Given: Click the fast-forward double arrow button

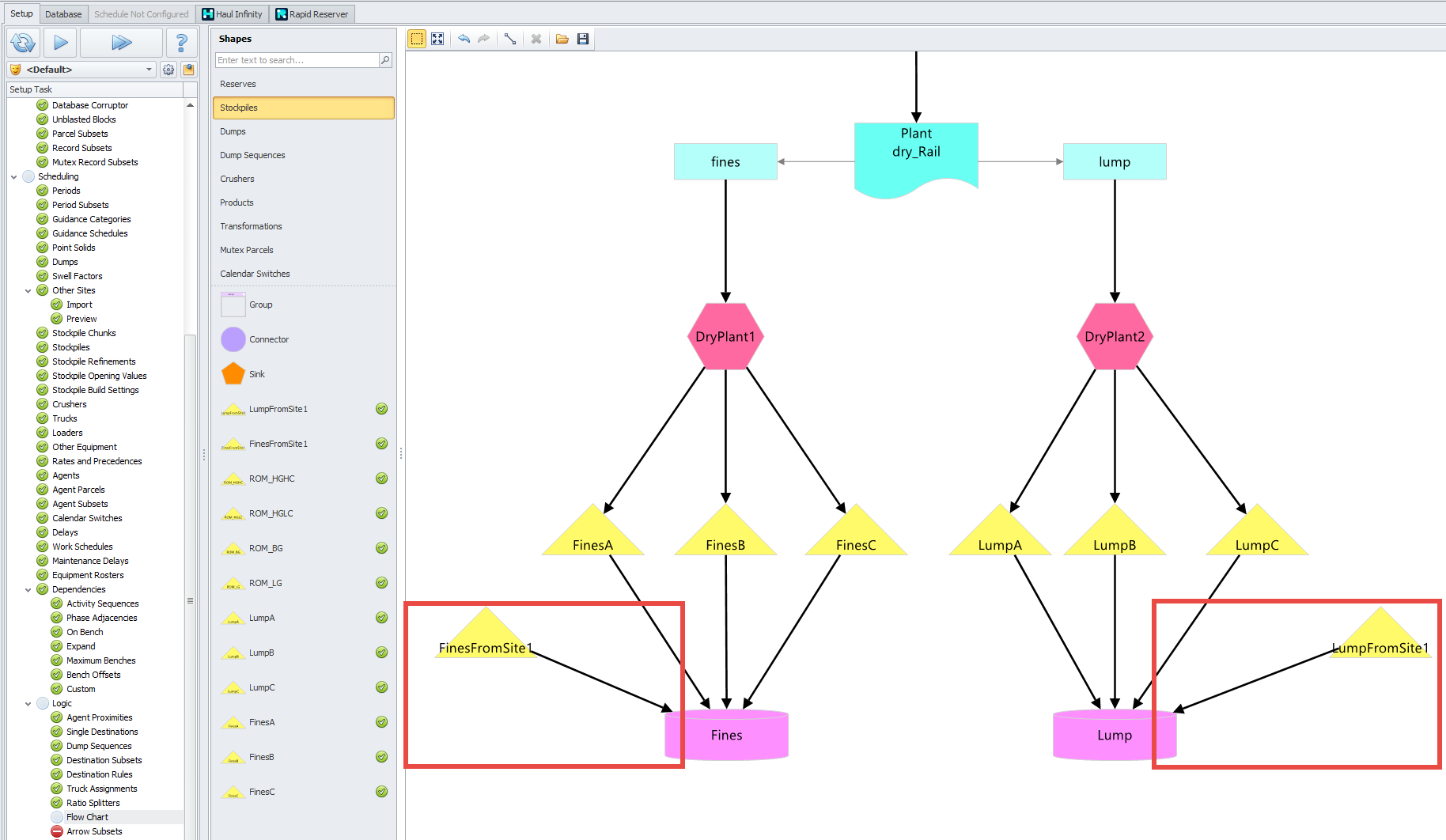Looking at the screenshot, I should pyautogui.click(x=121, y=43).
